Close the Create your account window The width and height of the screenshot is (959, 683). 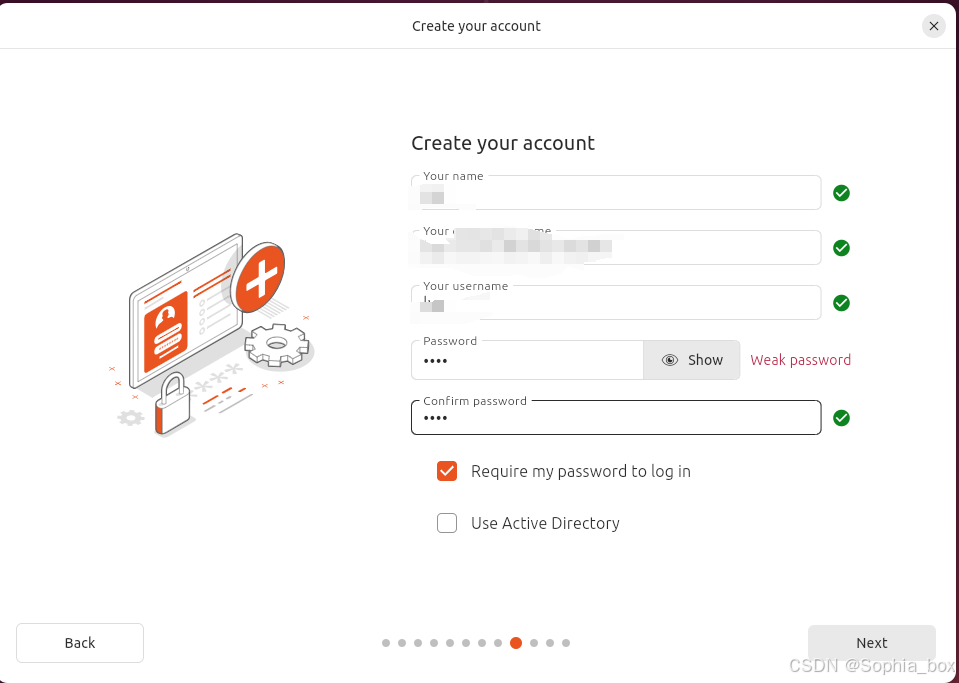933,26
